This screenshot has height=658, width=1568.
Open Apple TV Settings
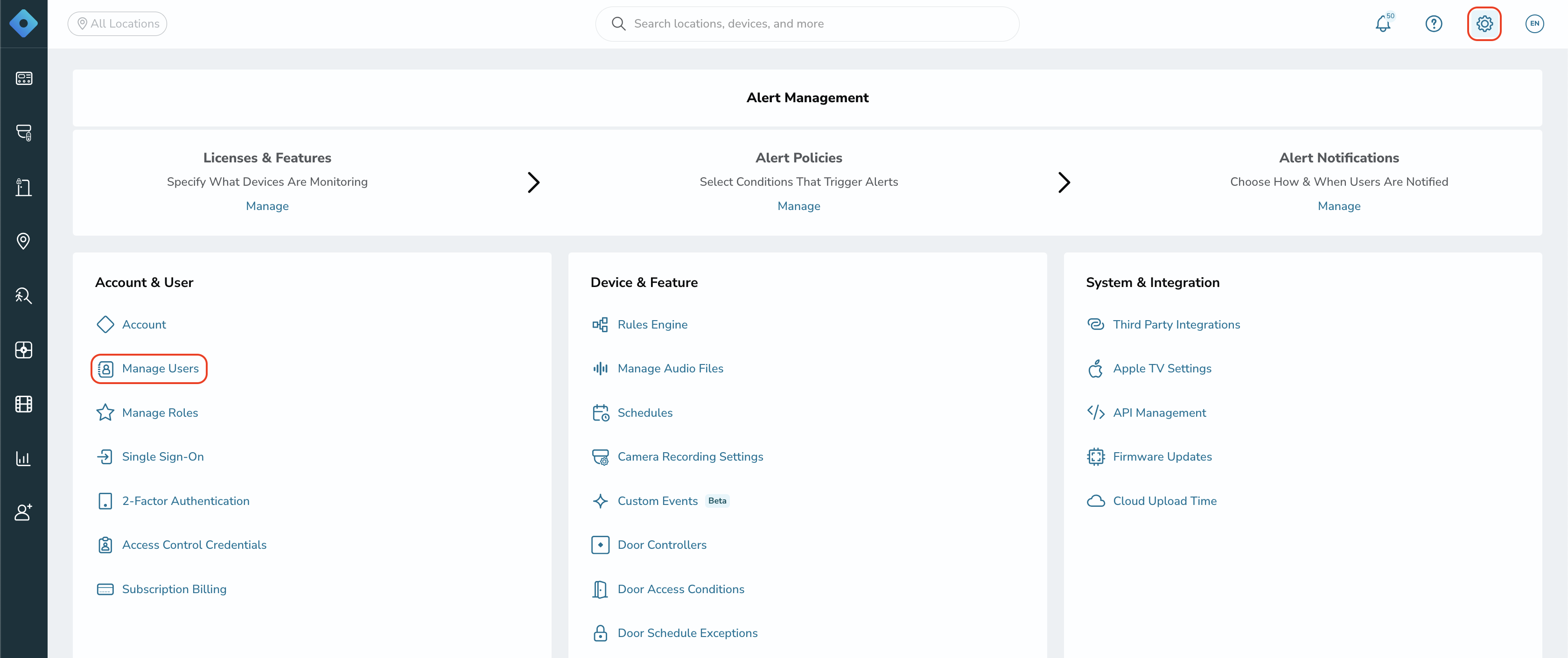click(1162, 368)
